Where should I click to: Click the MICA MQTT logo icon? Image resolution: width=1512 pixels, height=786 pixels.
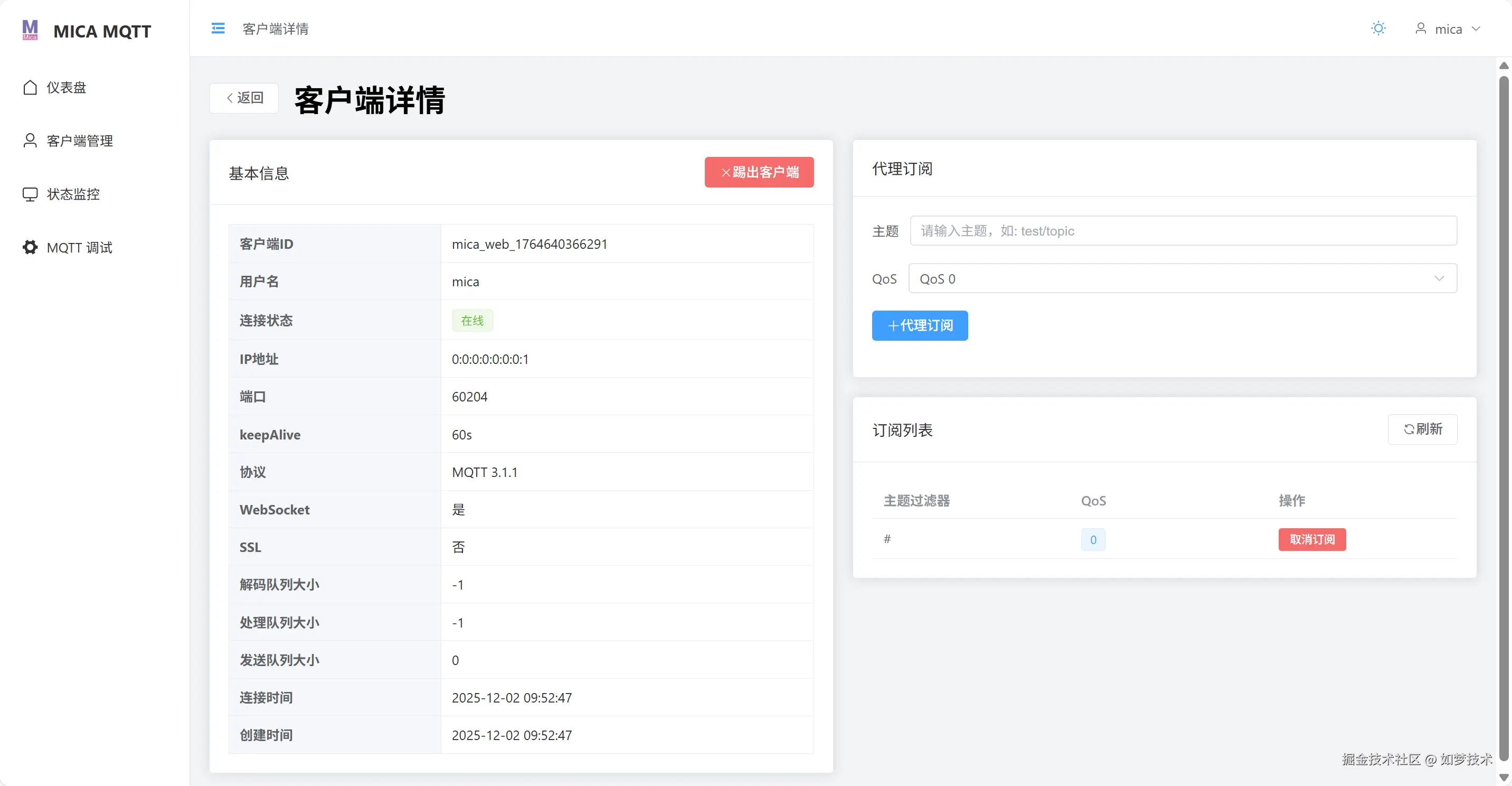tap(30, 30)
